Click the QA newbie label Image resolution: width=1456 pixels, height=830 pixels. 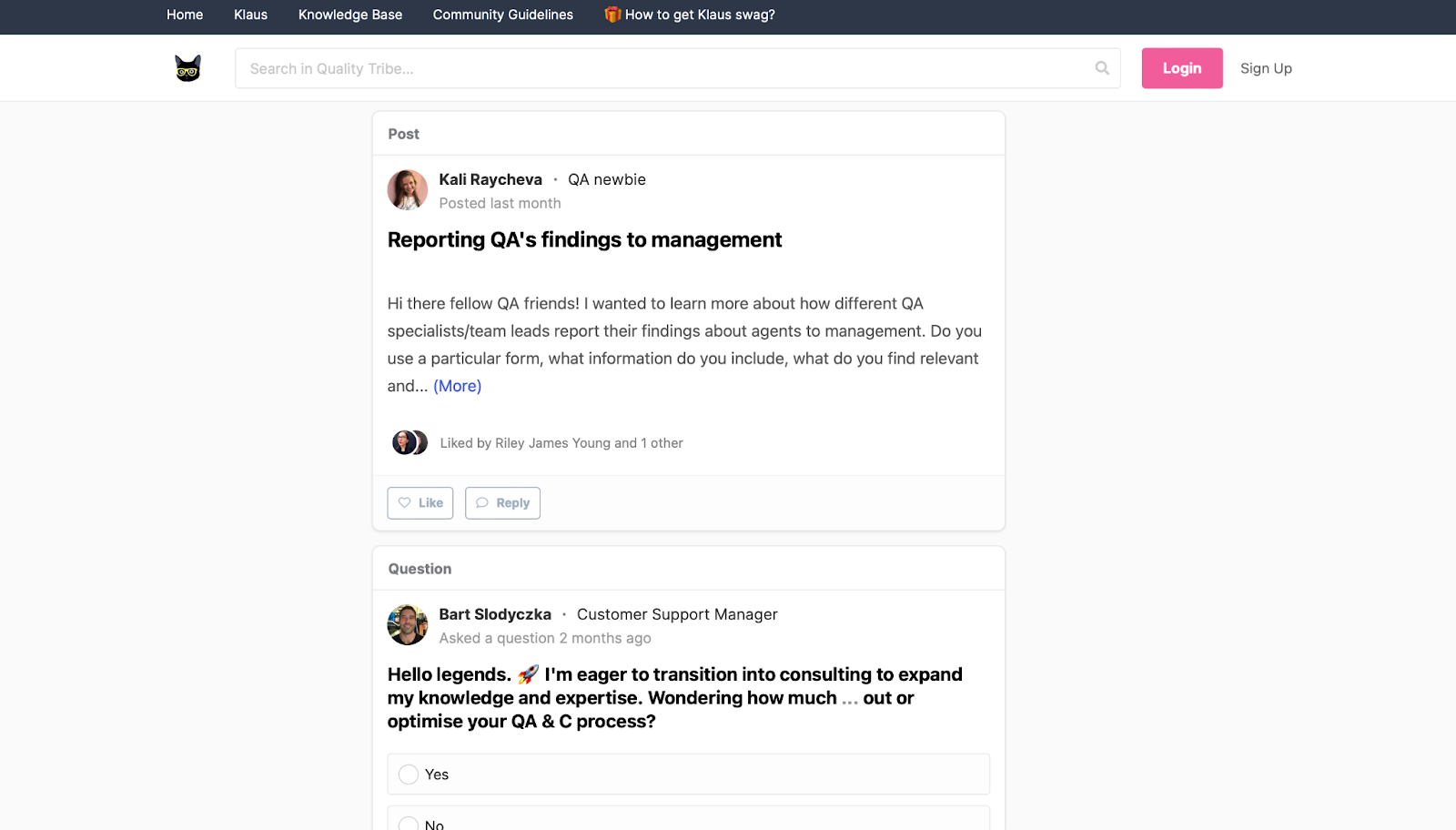coord(607,179)
